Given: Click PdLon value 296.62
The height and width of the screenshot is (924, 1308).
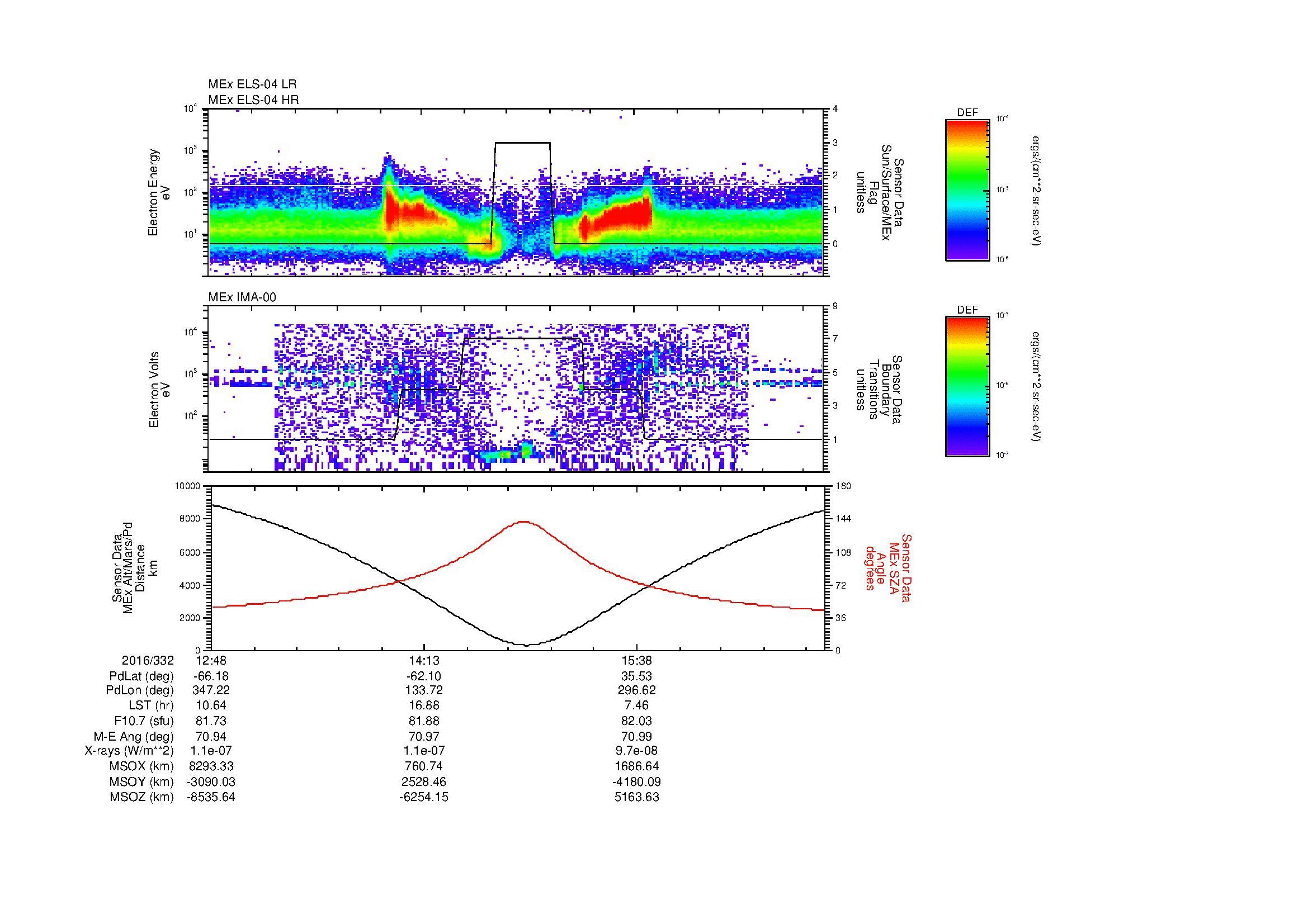Looking at the screenshot, I should click(637, 690).
